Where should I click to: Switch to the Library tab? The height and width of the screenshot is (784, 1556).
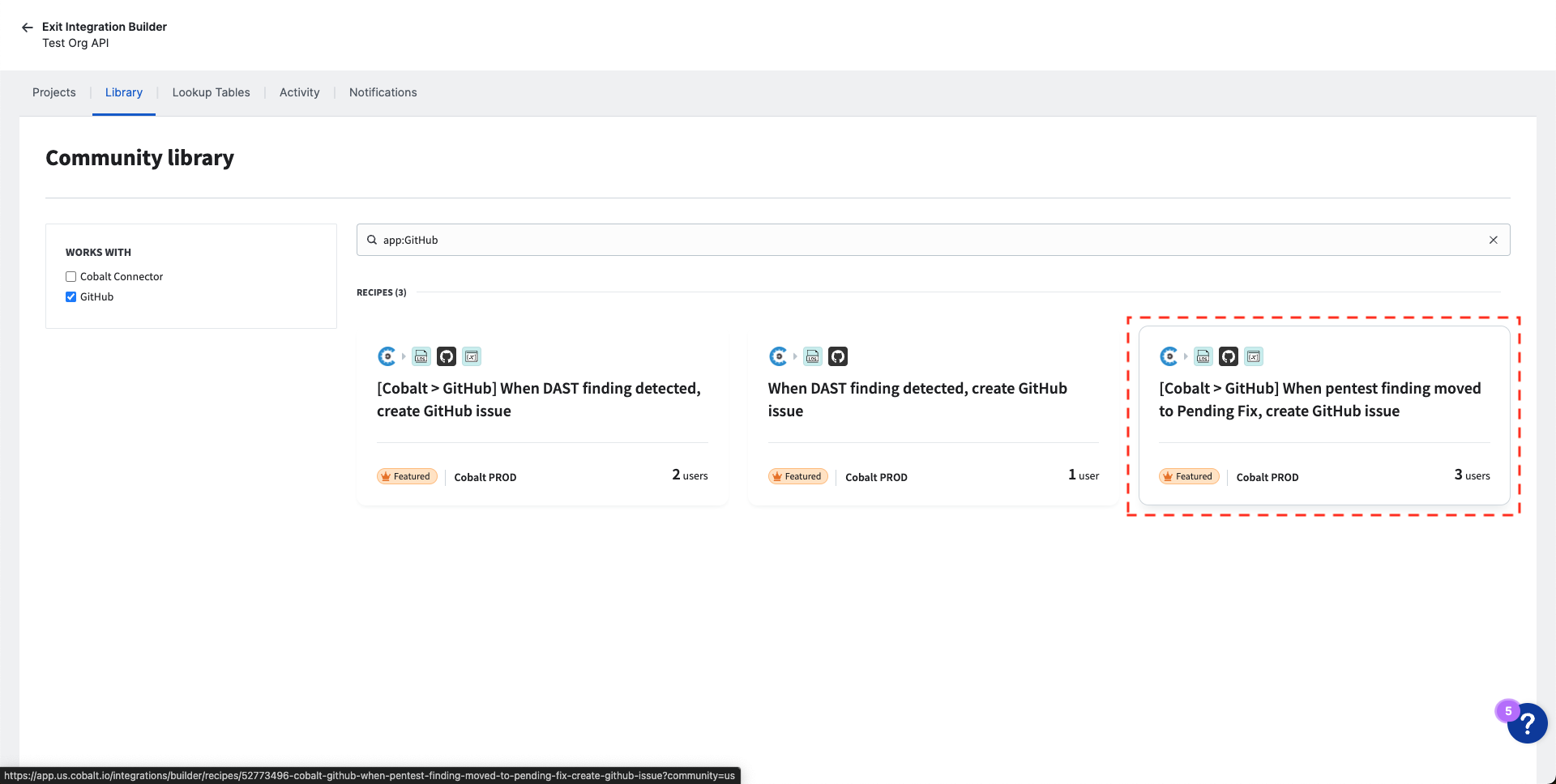pos(124,92)
